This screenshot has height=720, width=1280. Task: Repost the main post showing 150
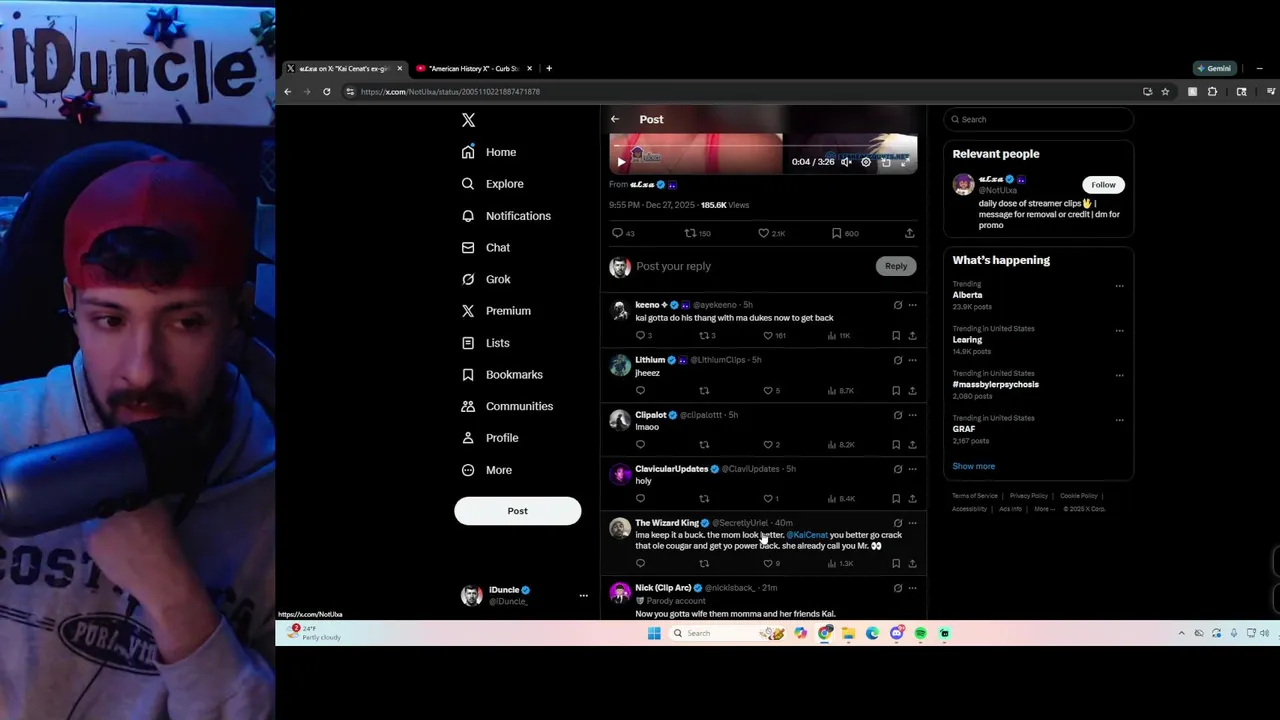pyautogui.click(x=697, y=233)
